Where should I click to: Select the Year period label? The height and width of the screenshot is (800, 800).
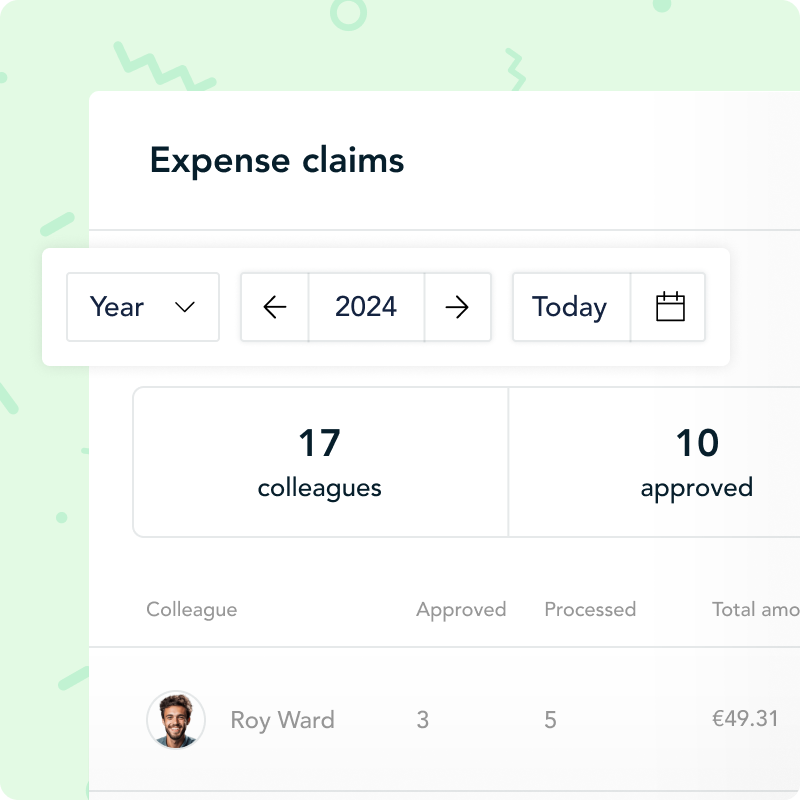click(117, 307)
